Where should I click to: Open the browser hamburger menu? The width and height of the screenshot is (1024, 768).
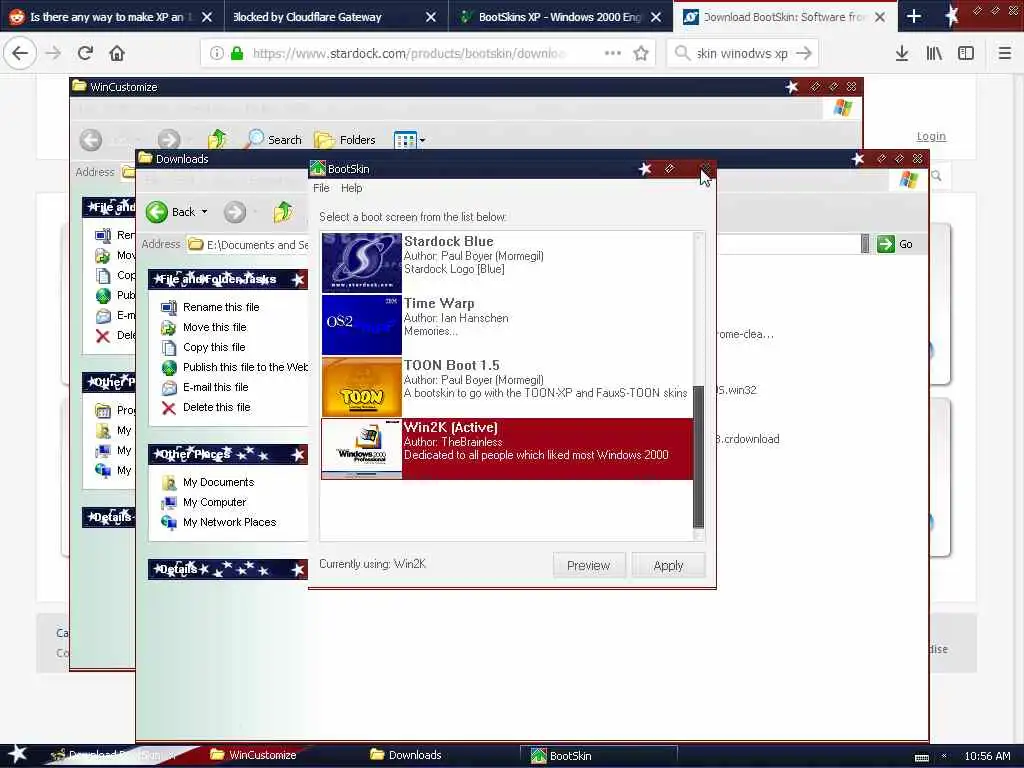[1005, 54]
